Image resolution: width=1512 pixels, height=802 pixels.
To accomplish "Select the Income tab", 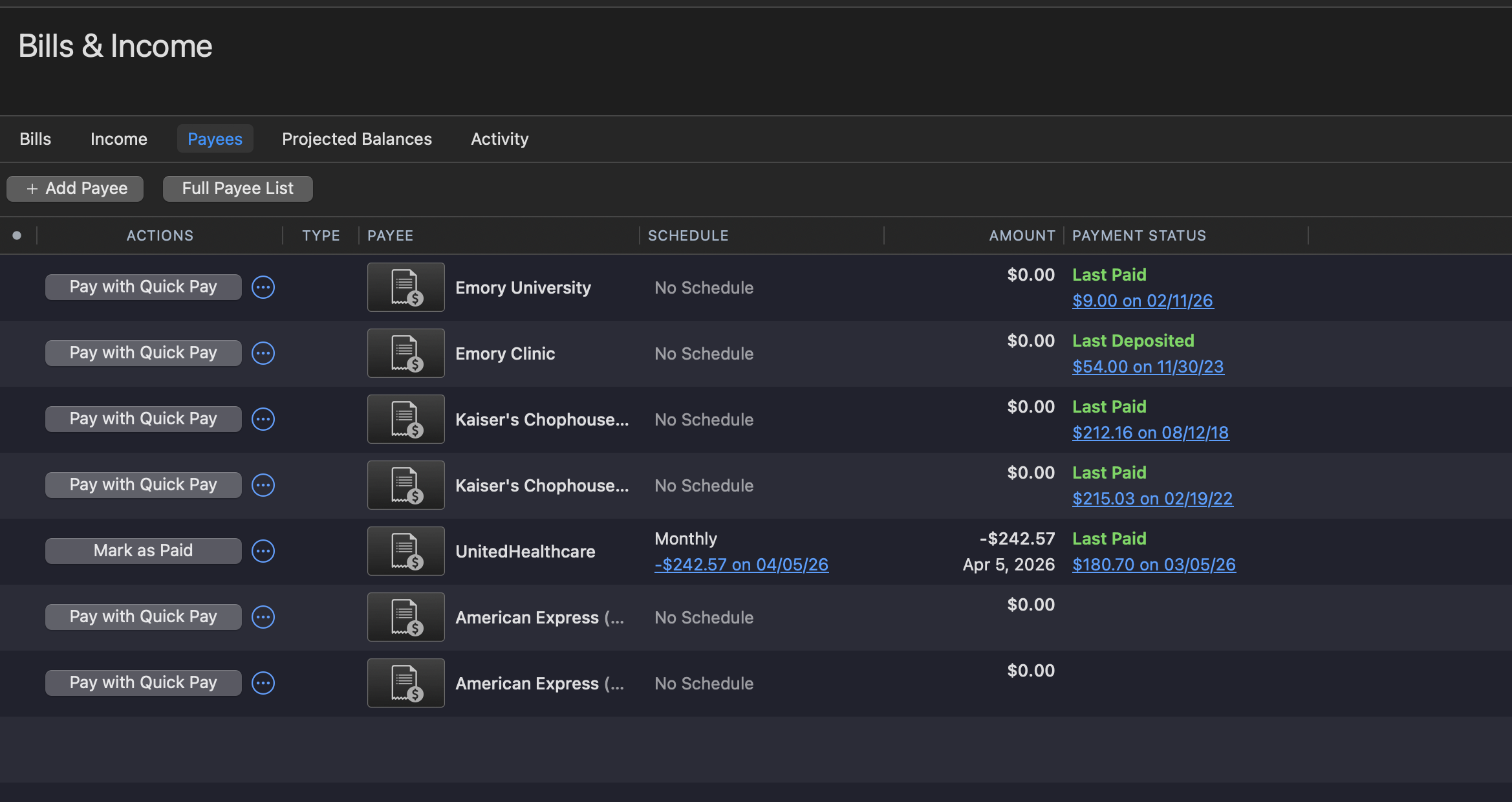I will tap(118, 139).
